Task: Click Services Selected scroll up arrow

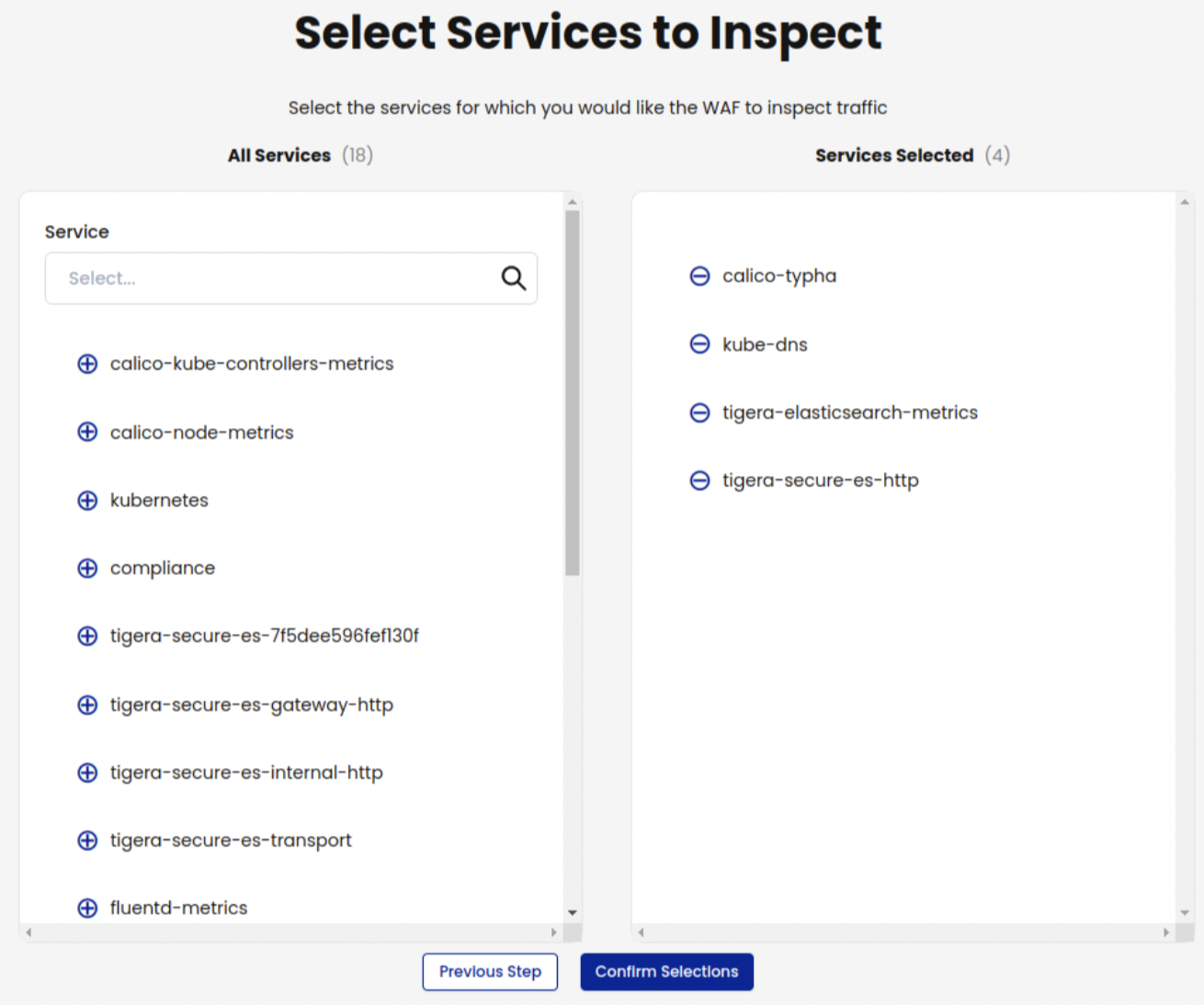Action: 1185,201
